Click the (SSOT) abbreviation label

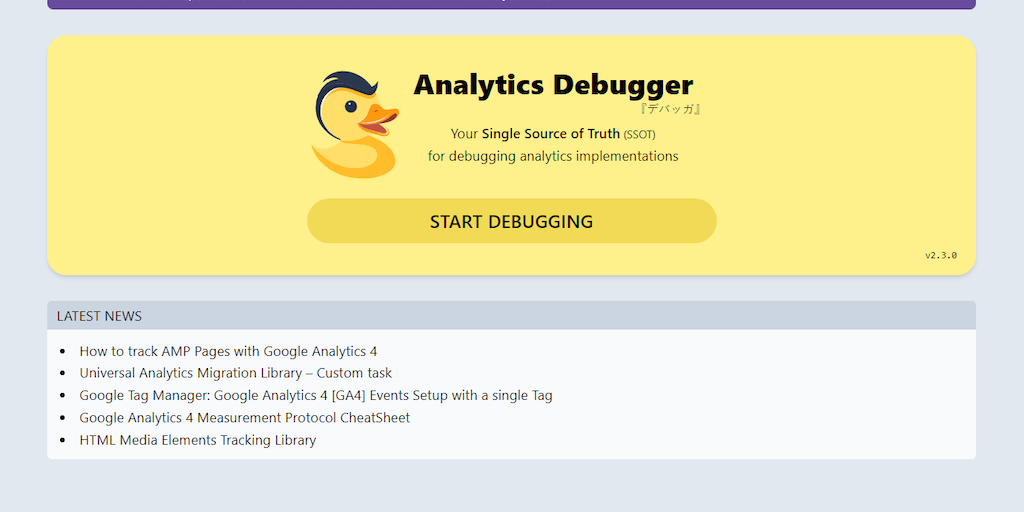coord(639,134)
